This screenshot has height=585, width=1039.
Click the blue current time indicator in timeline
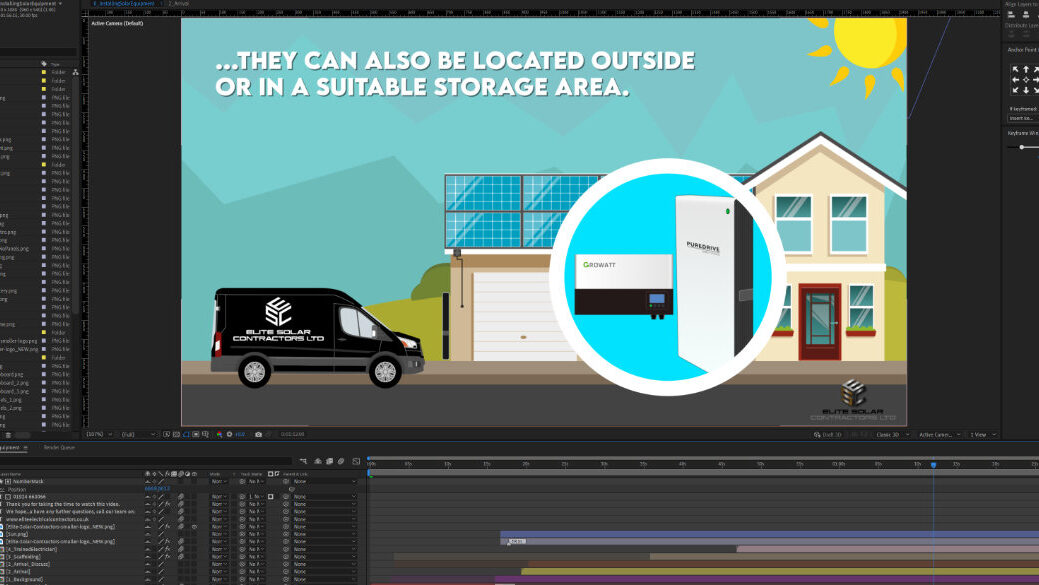click(933, 464)
